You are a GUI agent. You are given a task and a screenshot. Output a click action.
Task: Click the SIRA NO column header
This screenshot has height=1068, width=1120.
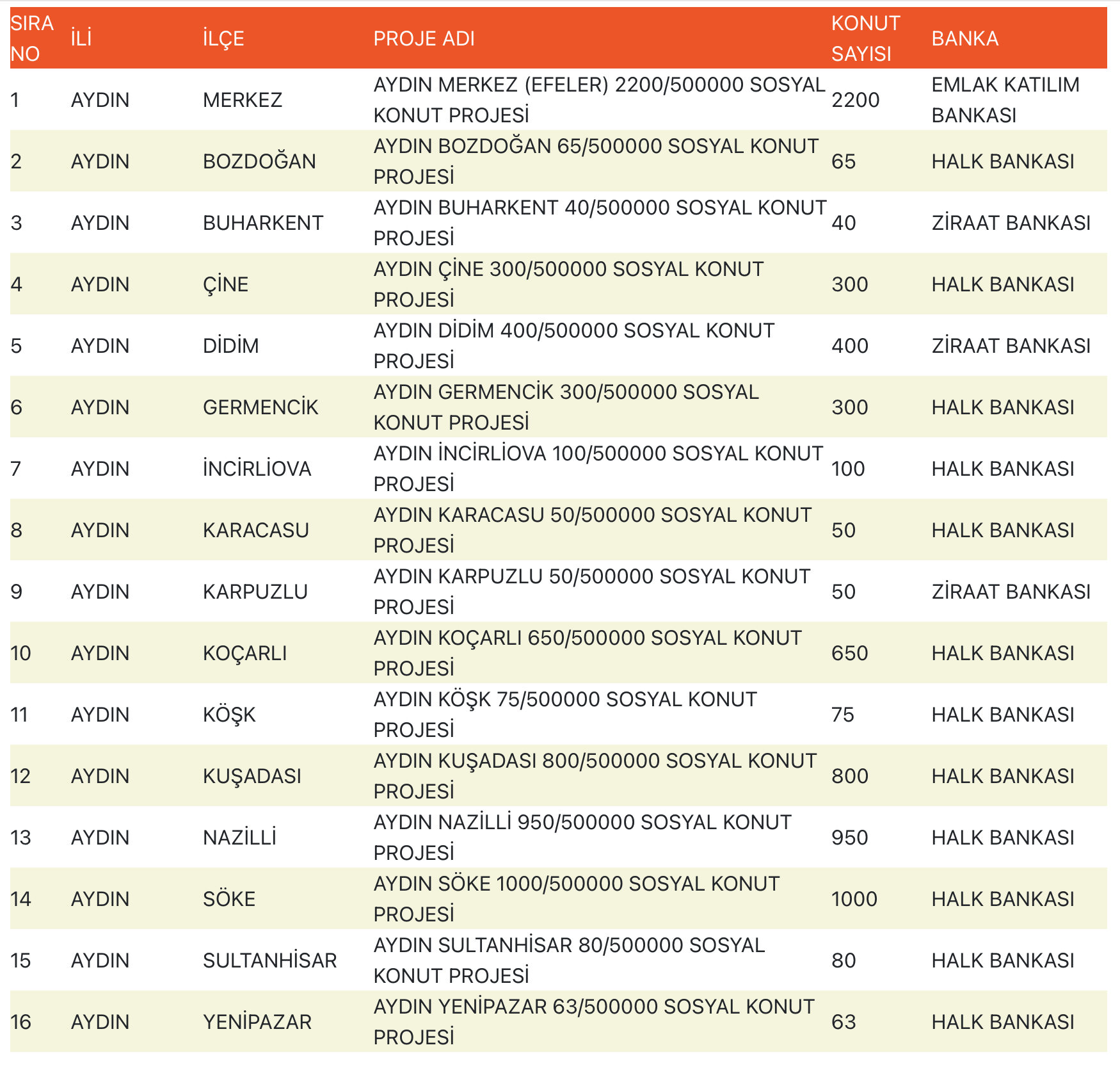click(31, 38)
